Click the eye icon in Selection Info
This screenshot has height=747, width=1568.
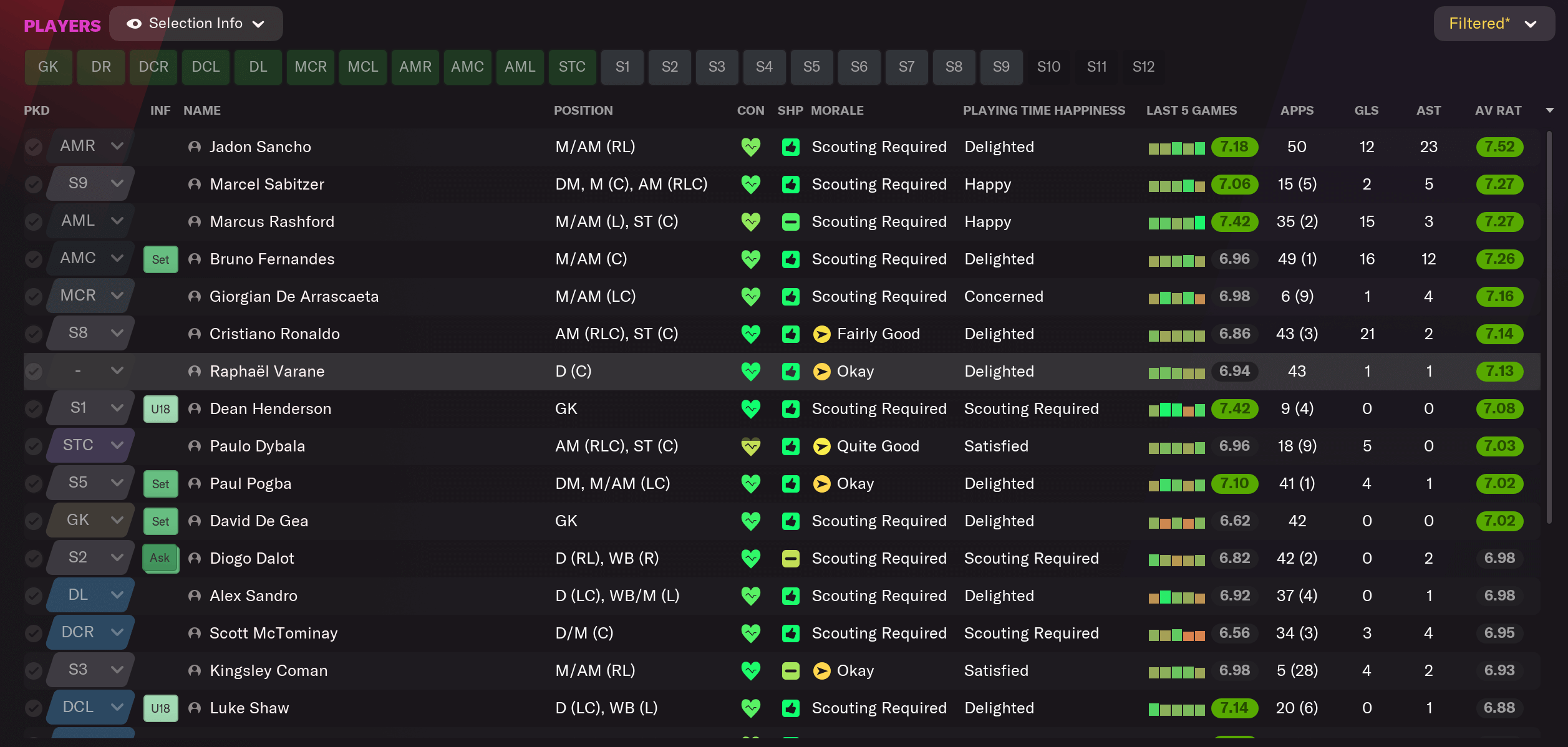[x=134, y=23]
